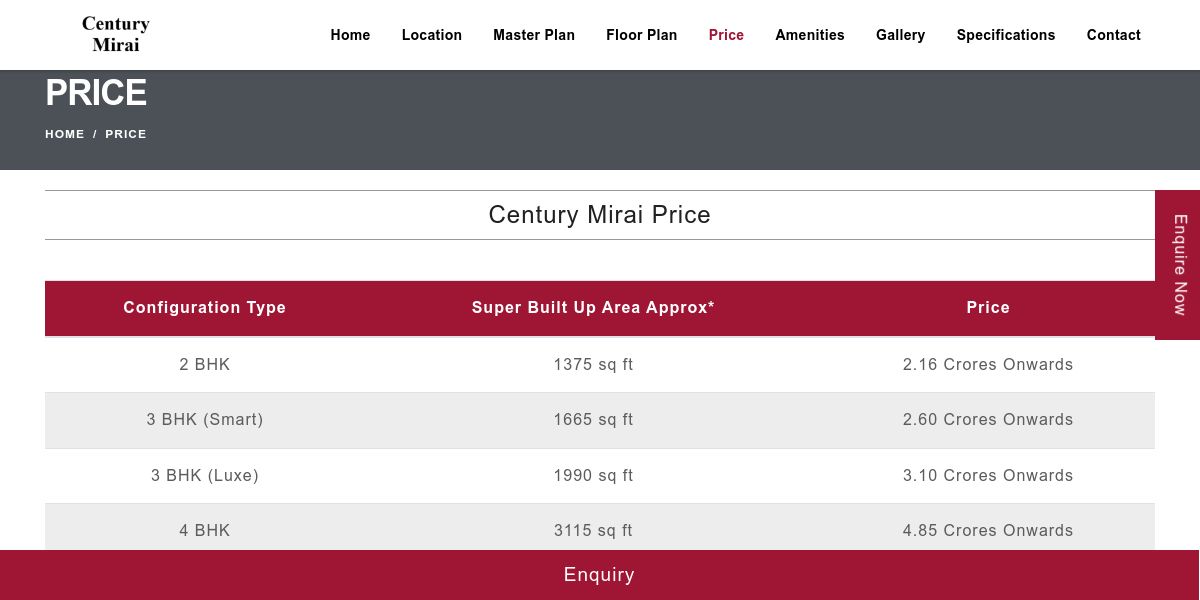The width and height of the screenshot is (1200, 600).
Task: Select the Price nav item
Action: tap(726, 35)
